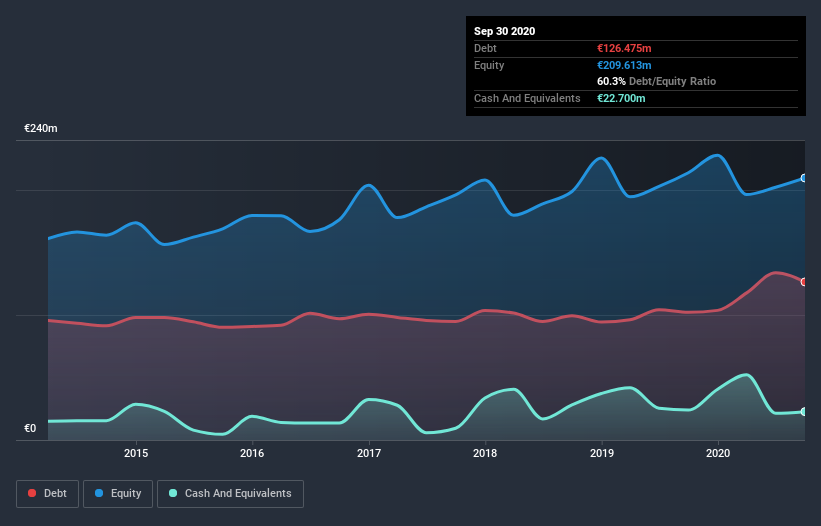This screenshot has width=821, height=526.
Task: Click the €0 y-axis label
Action: click(30, 428)
